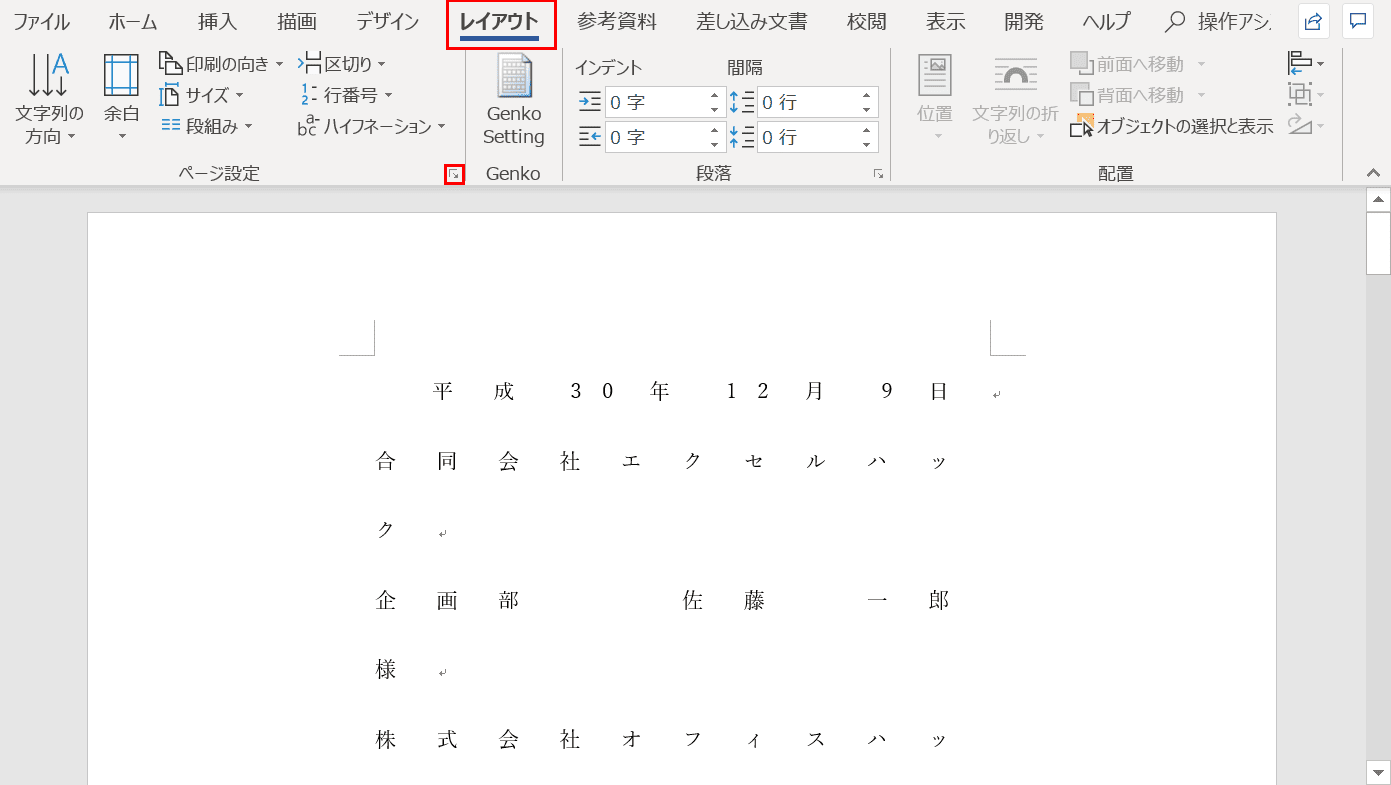Open the 位置 position menu
This screenshot has height=785, width=1391.
[x=935, y=98]
